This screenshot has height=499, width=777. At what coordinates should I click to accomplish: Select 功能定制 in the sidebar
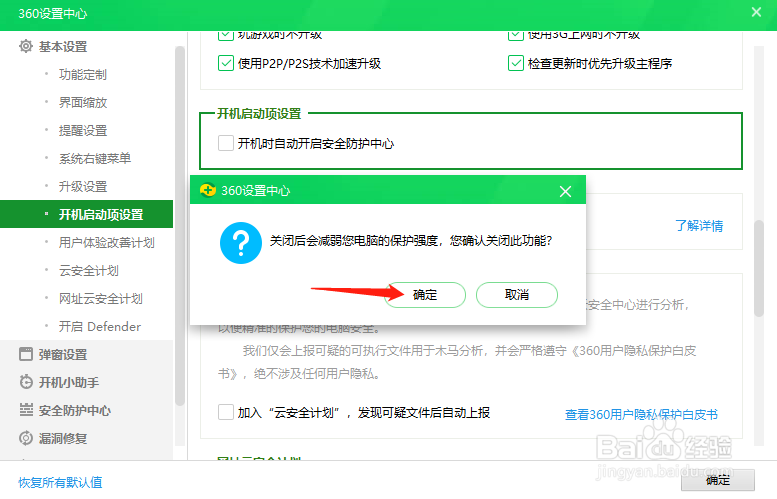click(x=83, y=74)
